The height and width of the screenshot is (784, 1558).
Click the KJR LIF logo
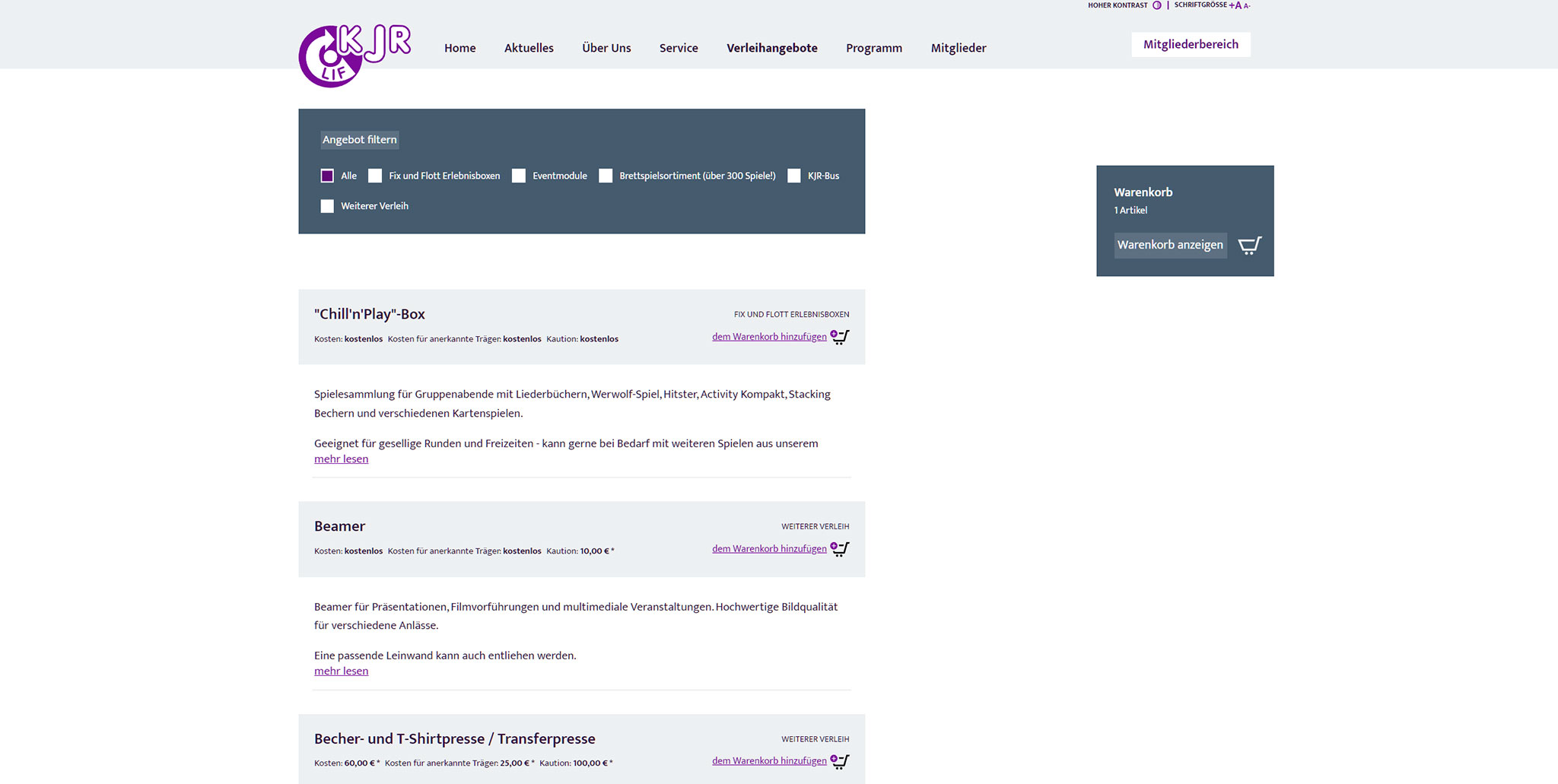pyautogui.click(x=354, y=56)
